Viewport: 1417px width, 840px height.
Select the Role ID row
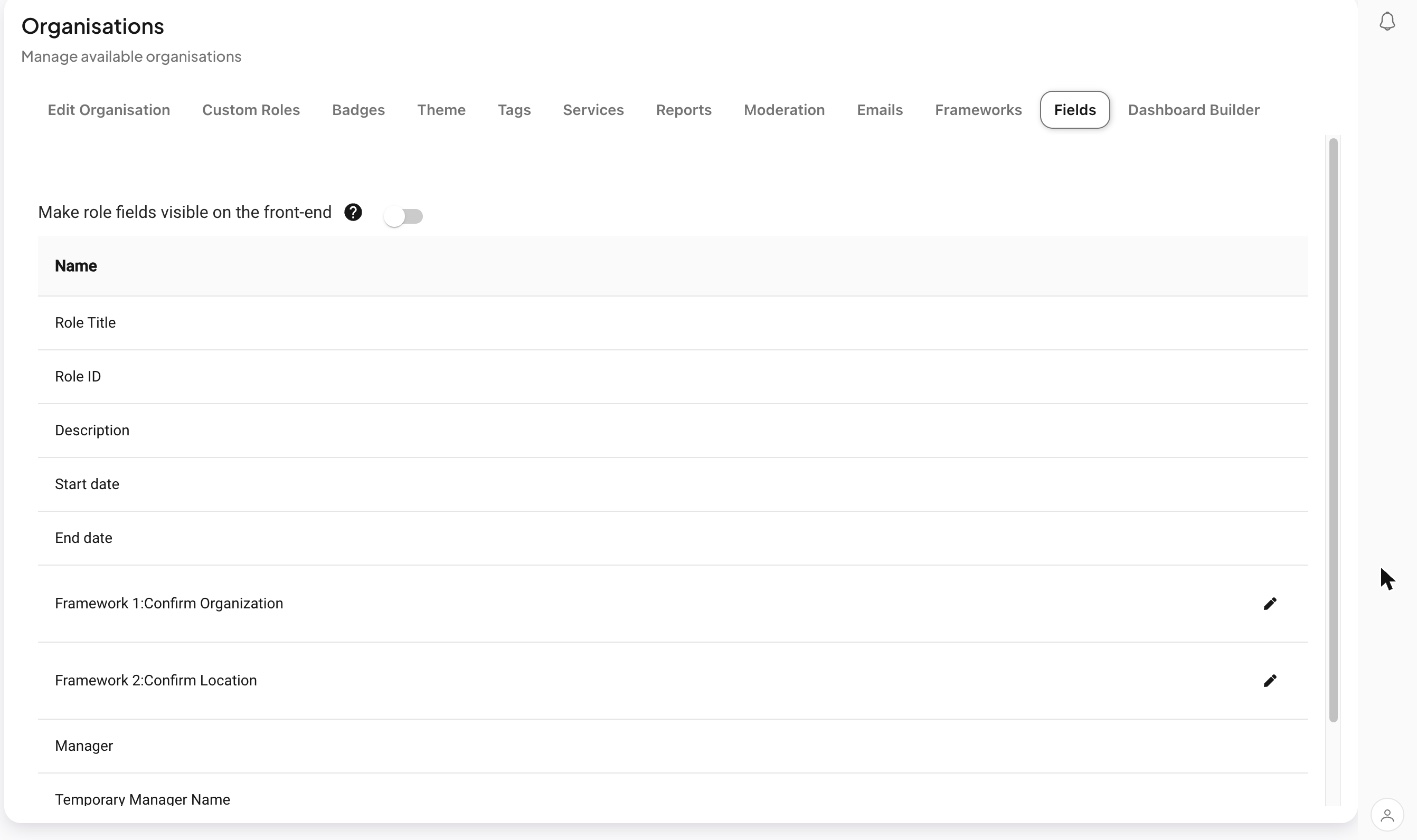tap(672, 377)
